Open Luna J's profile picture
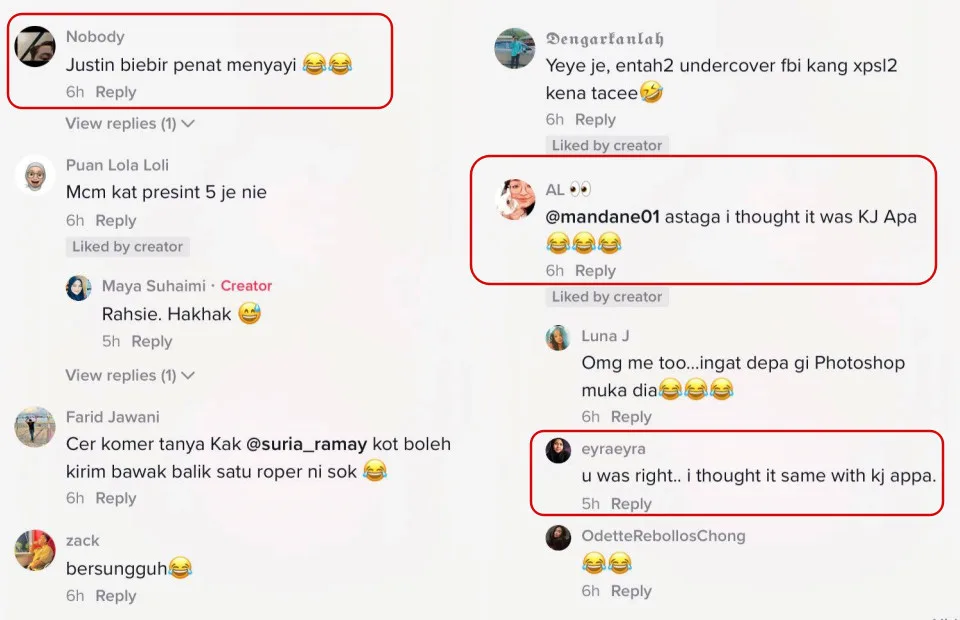960x620 pixels. coord(558,338)
